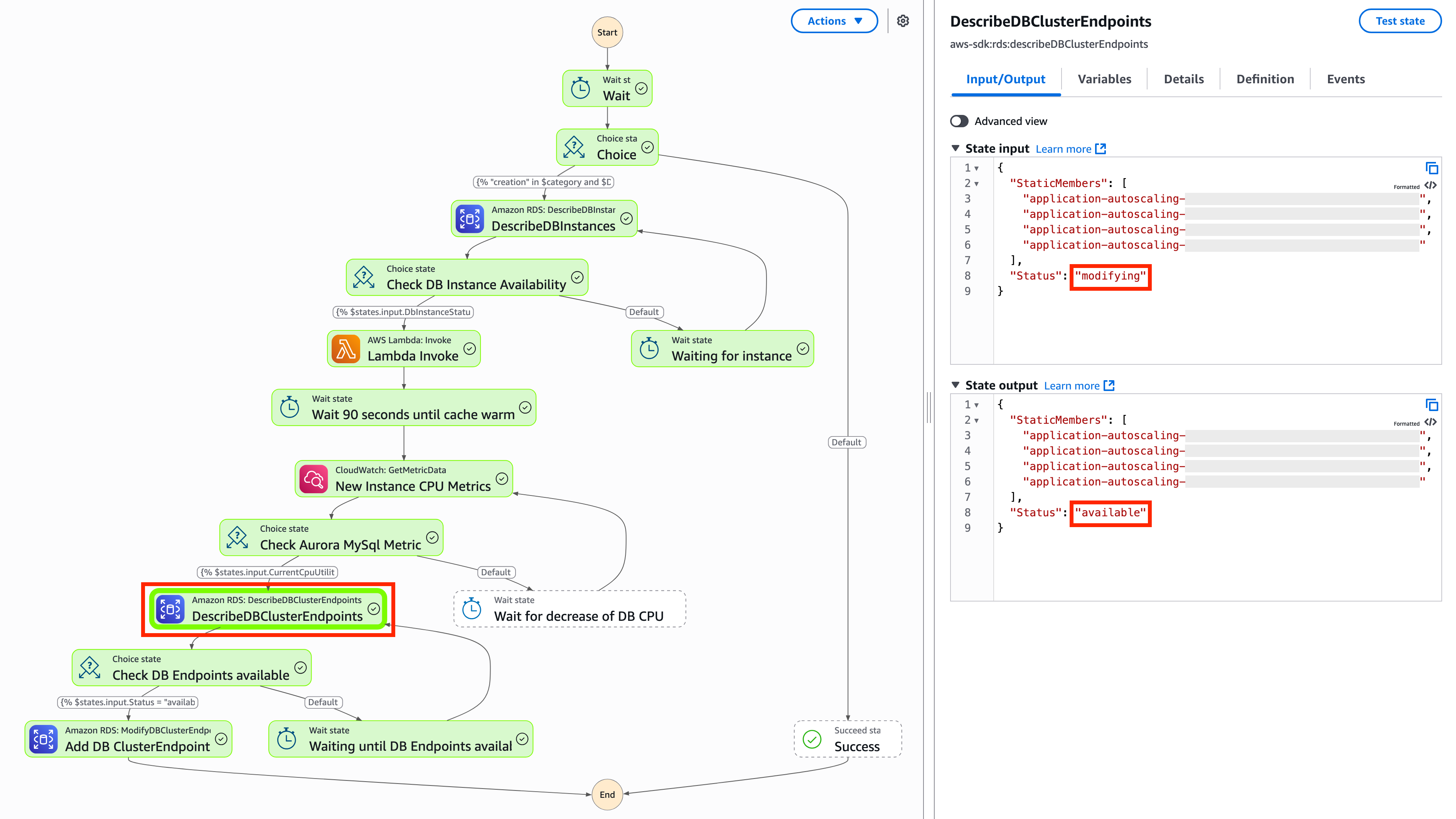This screenshot has width=1456, height=819.
Task: Click the Lambda Invoke orange function icon
Action: tap(345, 349)
